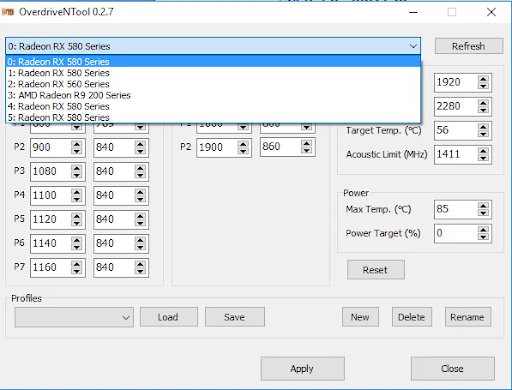Increase GPU P2 voltage with up arrow
Image resolution: width=512 pixels, height=390 pixels.
pyautogui.click(x=140, y=144)
